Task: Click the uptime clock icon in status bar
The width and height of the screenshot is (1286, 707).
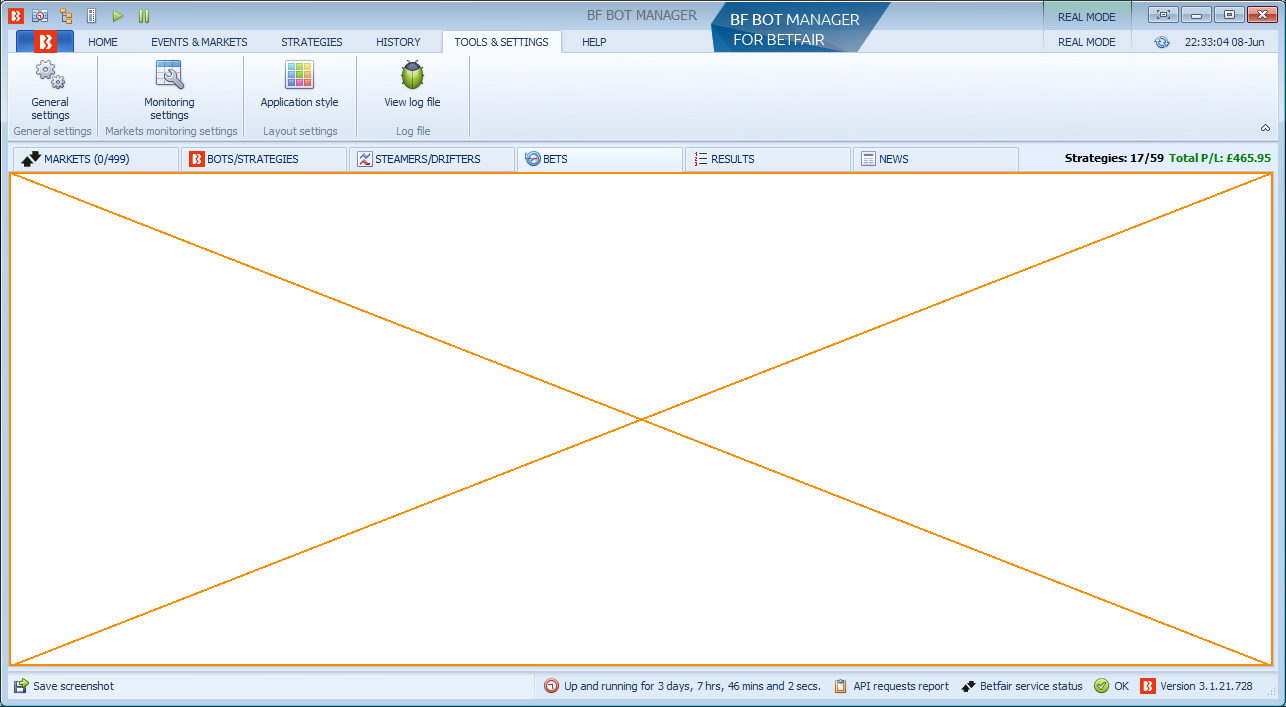Action: [552, 686]
